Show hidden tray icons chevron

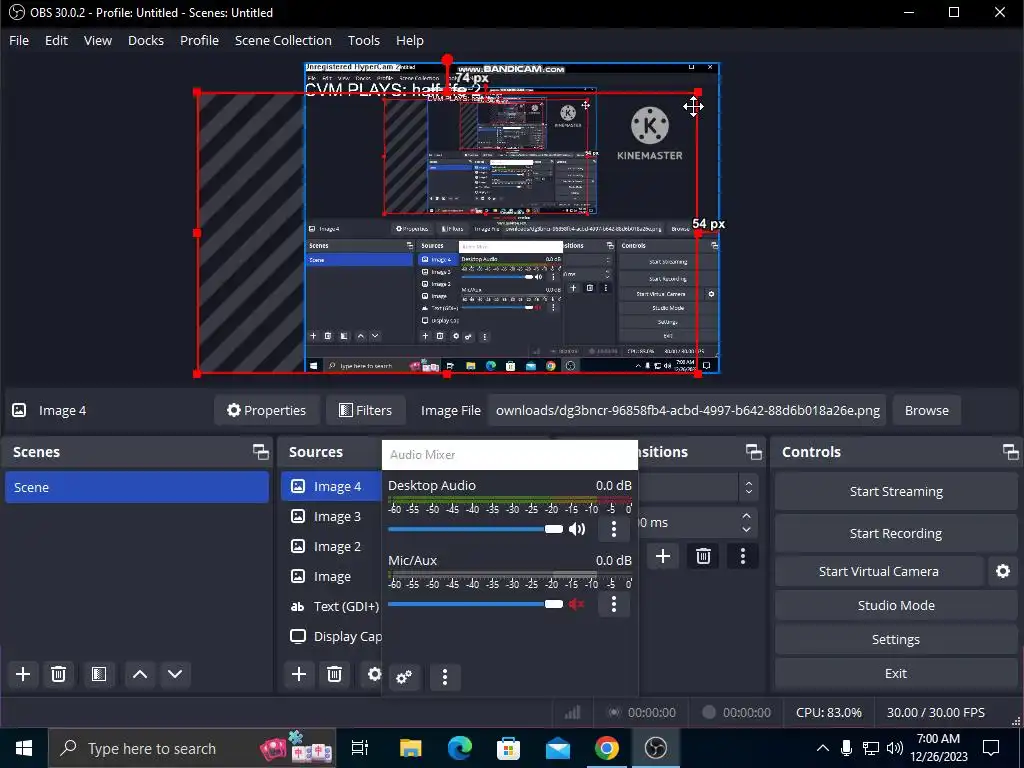coord(823,748)
